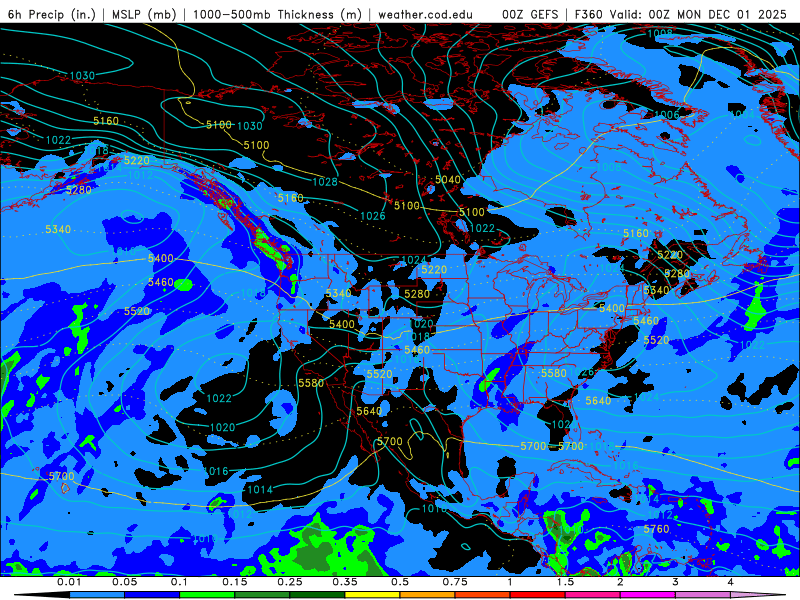This screenshot has width=800, height=600.
Task: Click the '1028' pressure contour label
Action: 324,182
